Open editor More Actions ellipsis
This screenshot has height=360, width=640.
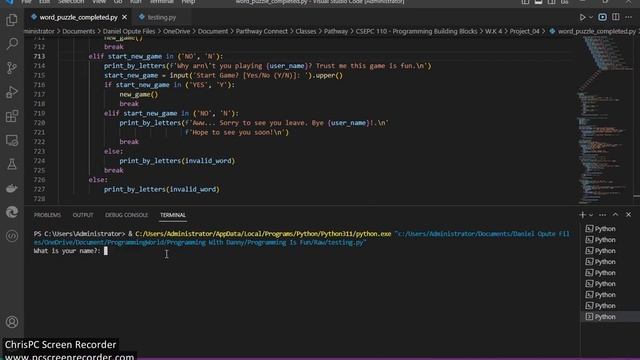pos(628,17)
